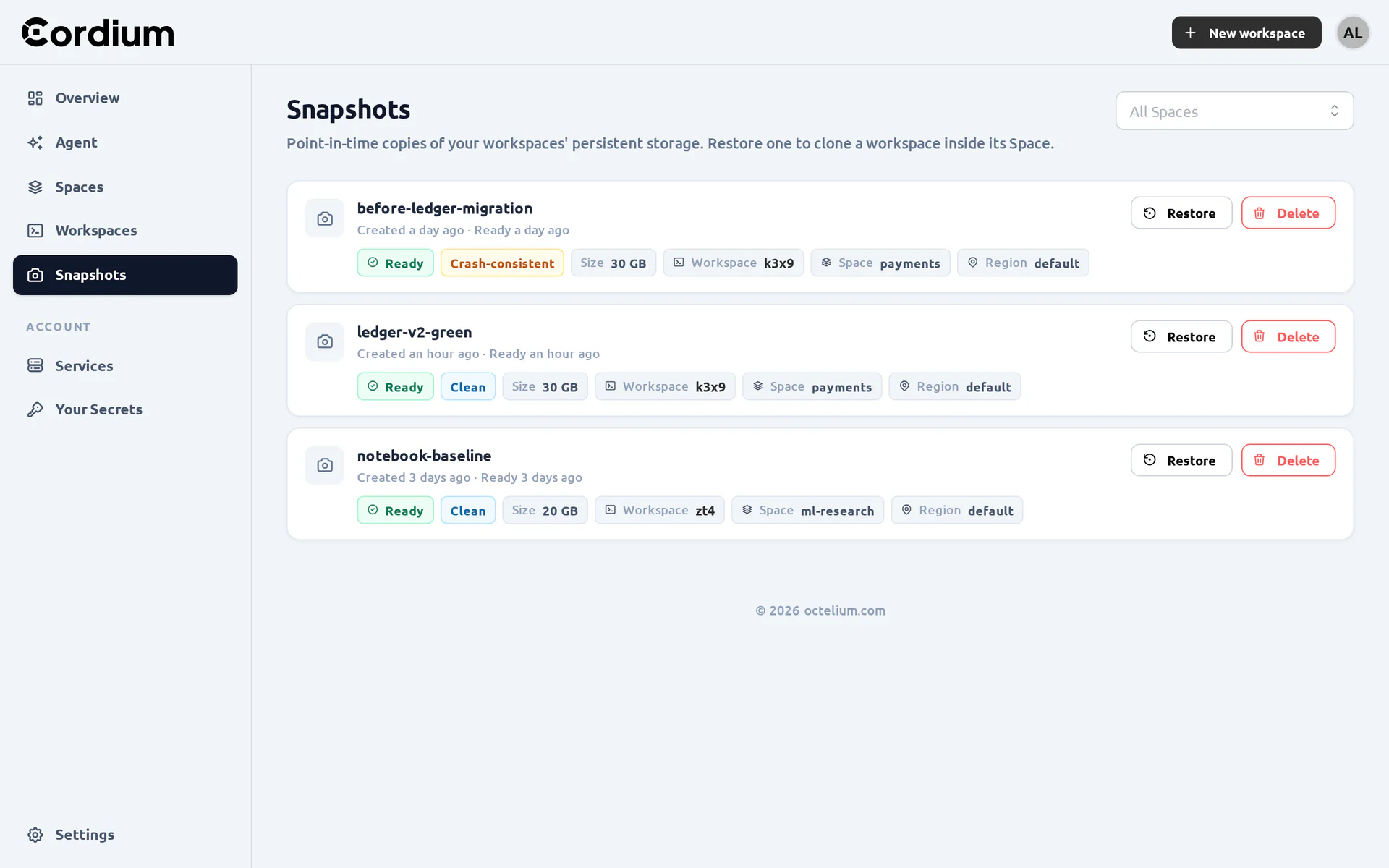1389x868 pixels.
Task: Click the Settings gear icon
Action: coord(35,835)
